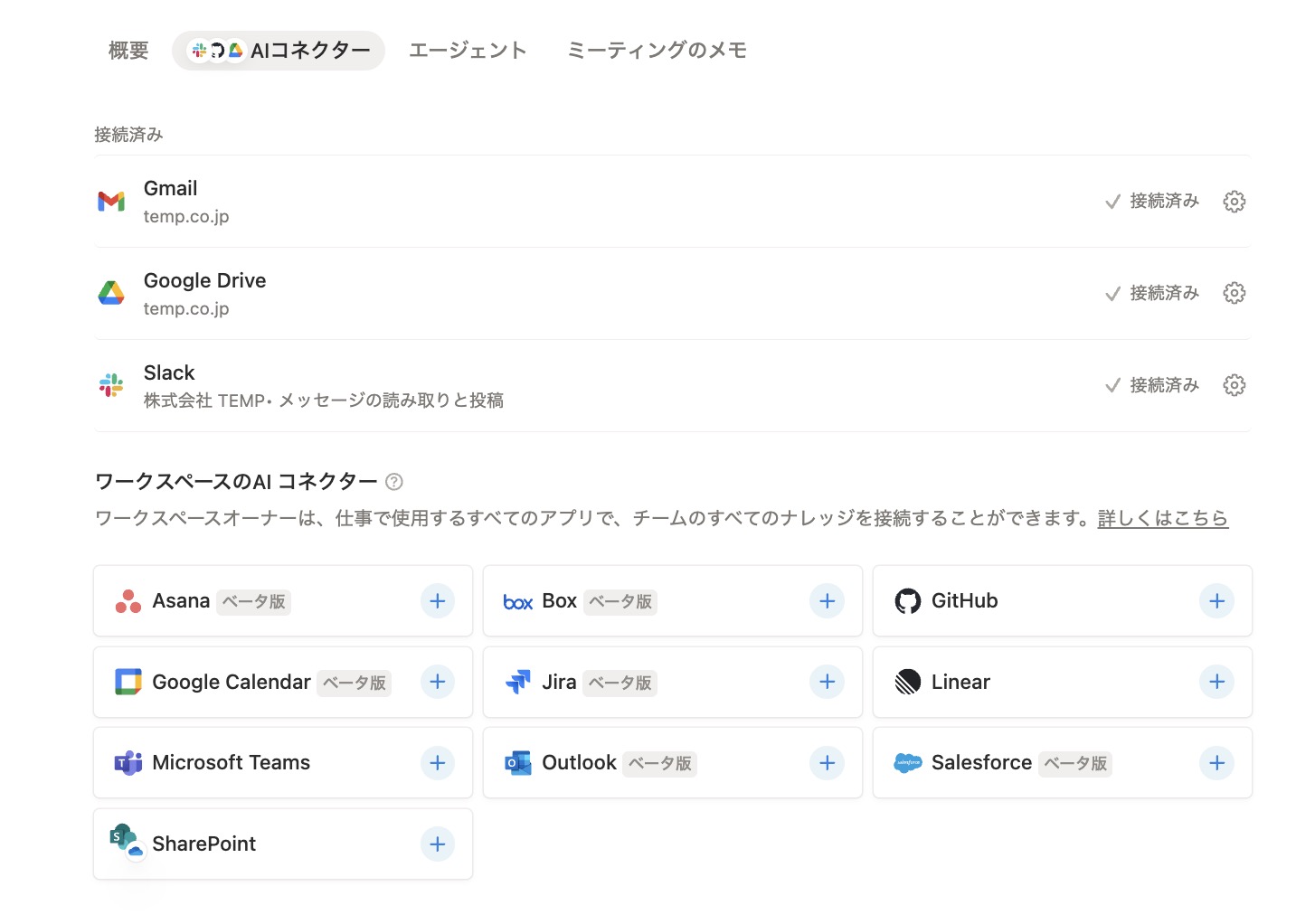Click 株式会社 TEMP Slack description text
Screen dimensions: 1315x924
point(324,401)
